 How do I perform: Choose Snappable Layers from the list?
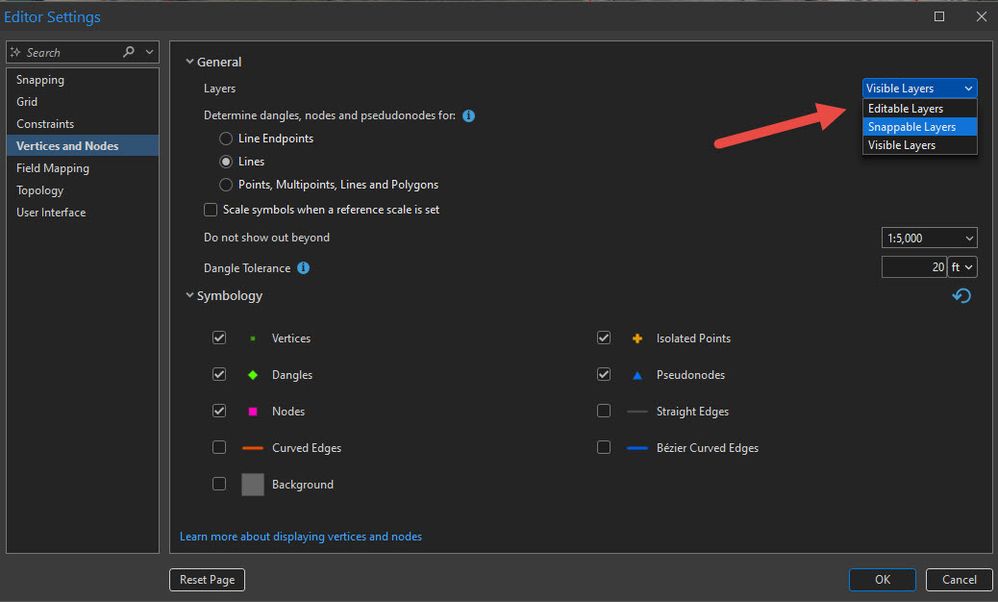[911, 127]
